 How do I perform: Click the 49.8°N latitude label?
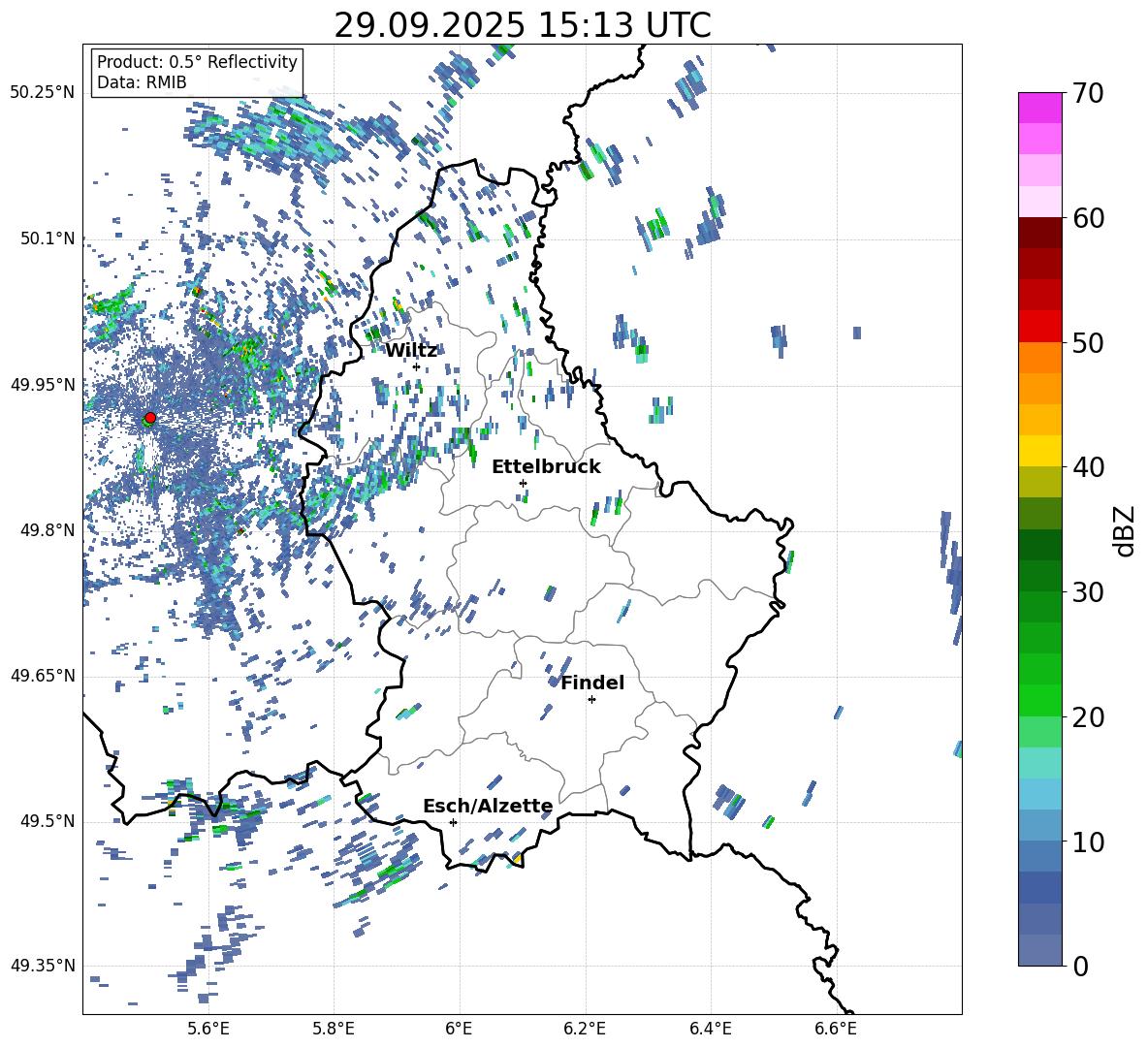(x=48, y=530)
